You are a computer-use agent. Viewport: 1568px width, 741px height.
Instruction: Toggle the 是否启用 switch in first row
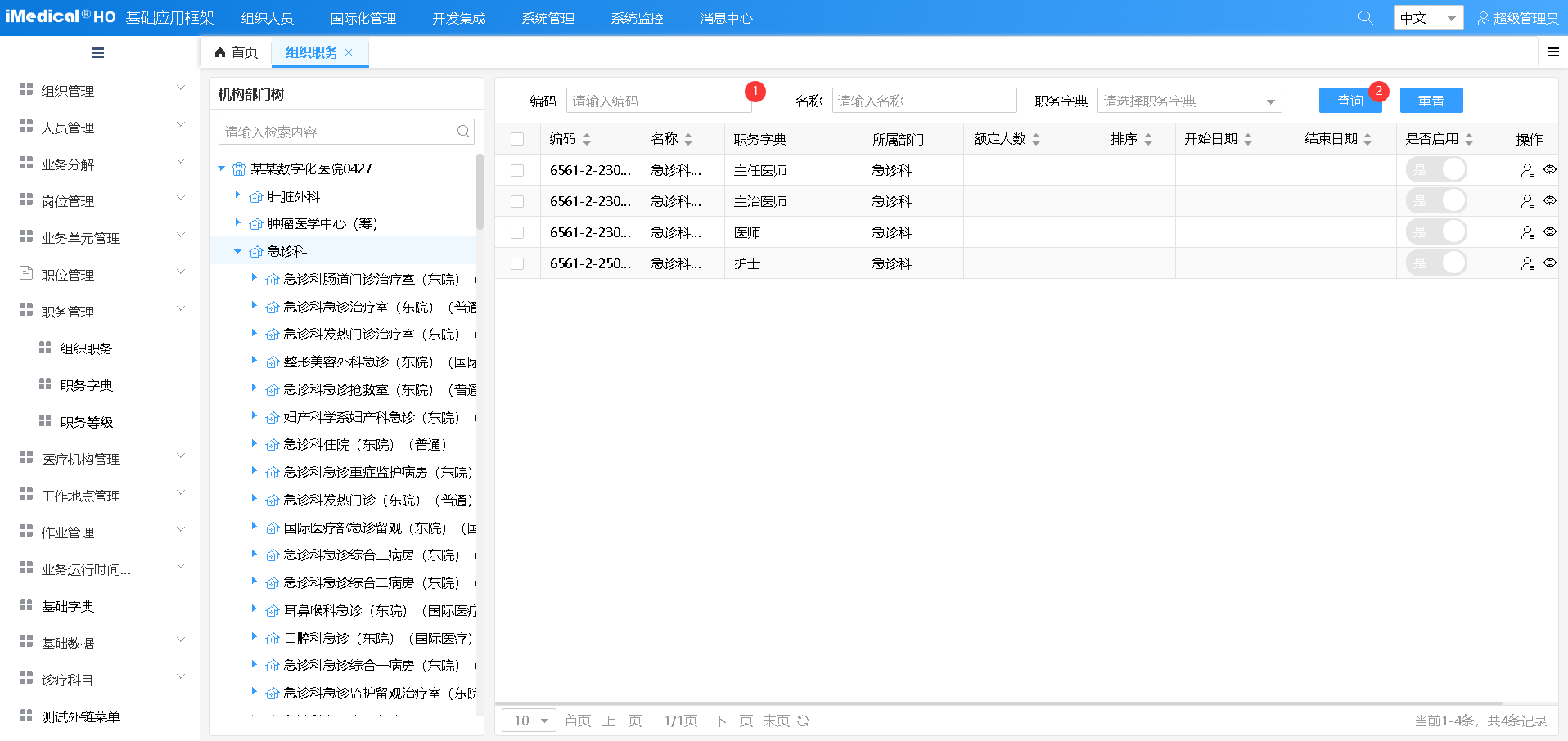[1436, 170]
